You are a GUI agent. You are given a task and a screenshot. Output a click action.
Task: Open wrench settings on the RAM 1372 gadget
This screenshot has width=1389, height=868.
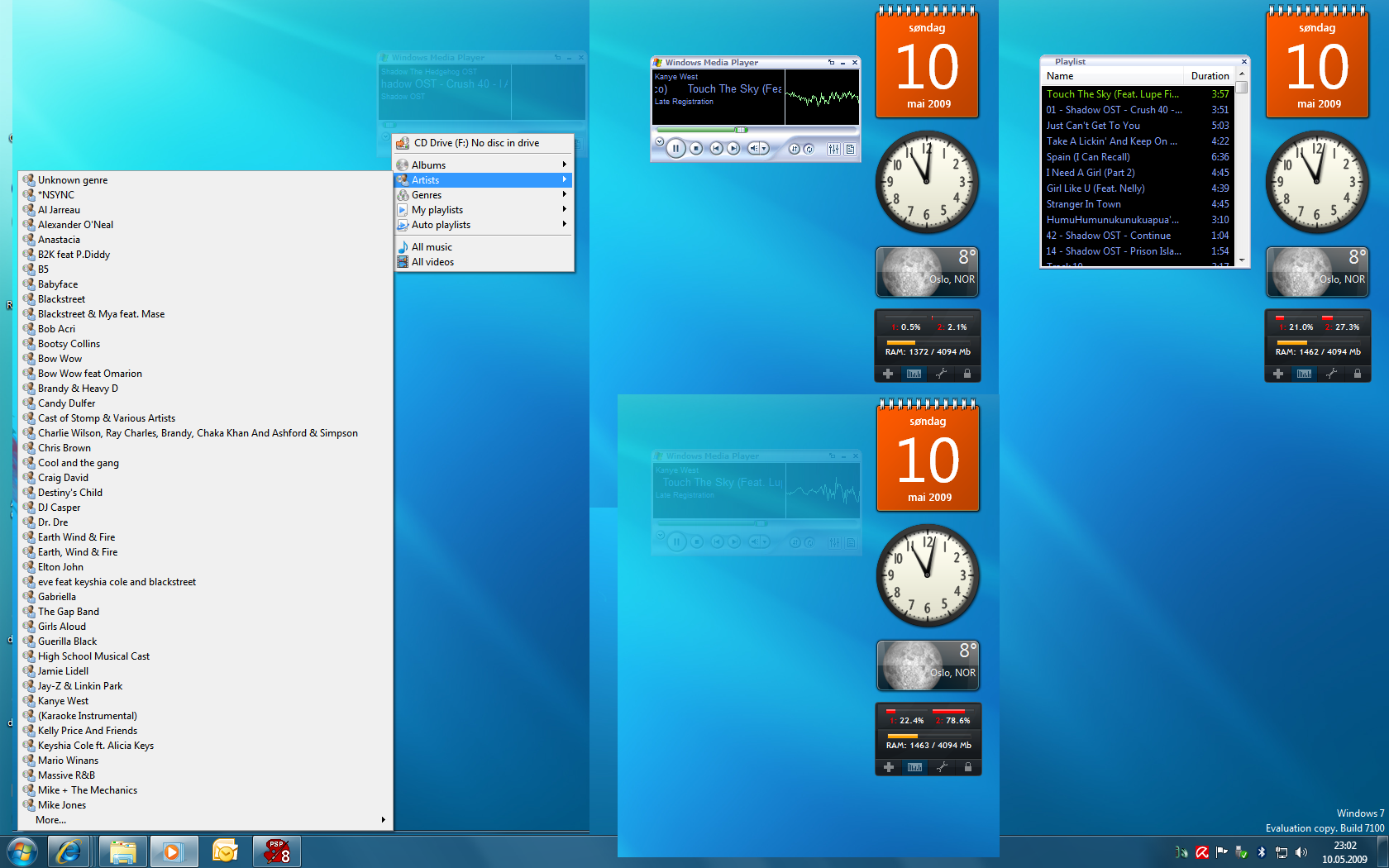pos(941,374)
